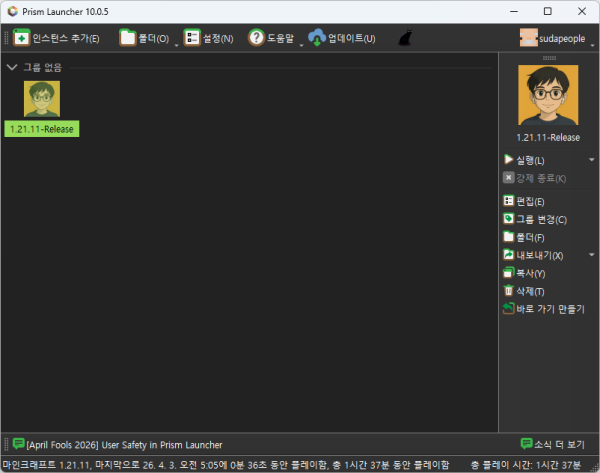Collapse the ungrouped (그룹 없음) section chevron
The width and height of the screenshot is (600, 473).
point(11,67)
